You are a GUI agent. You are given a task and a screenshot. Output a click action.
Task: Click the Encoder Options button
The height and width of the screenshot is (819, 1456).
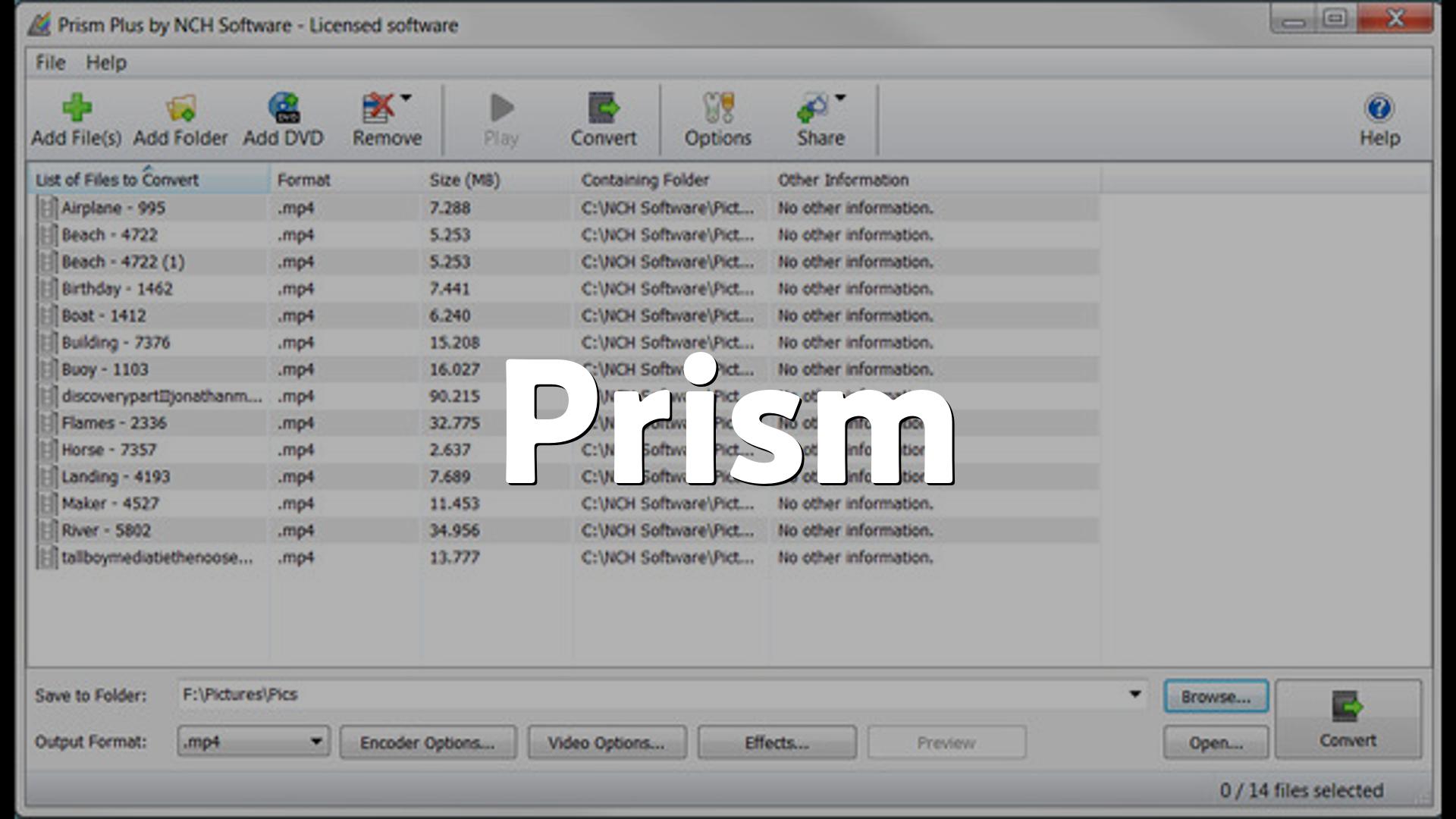pos(428,742)
